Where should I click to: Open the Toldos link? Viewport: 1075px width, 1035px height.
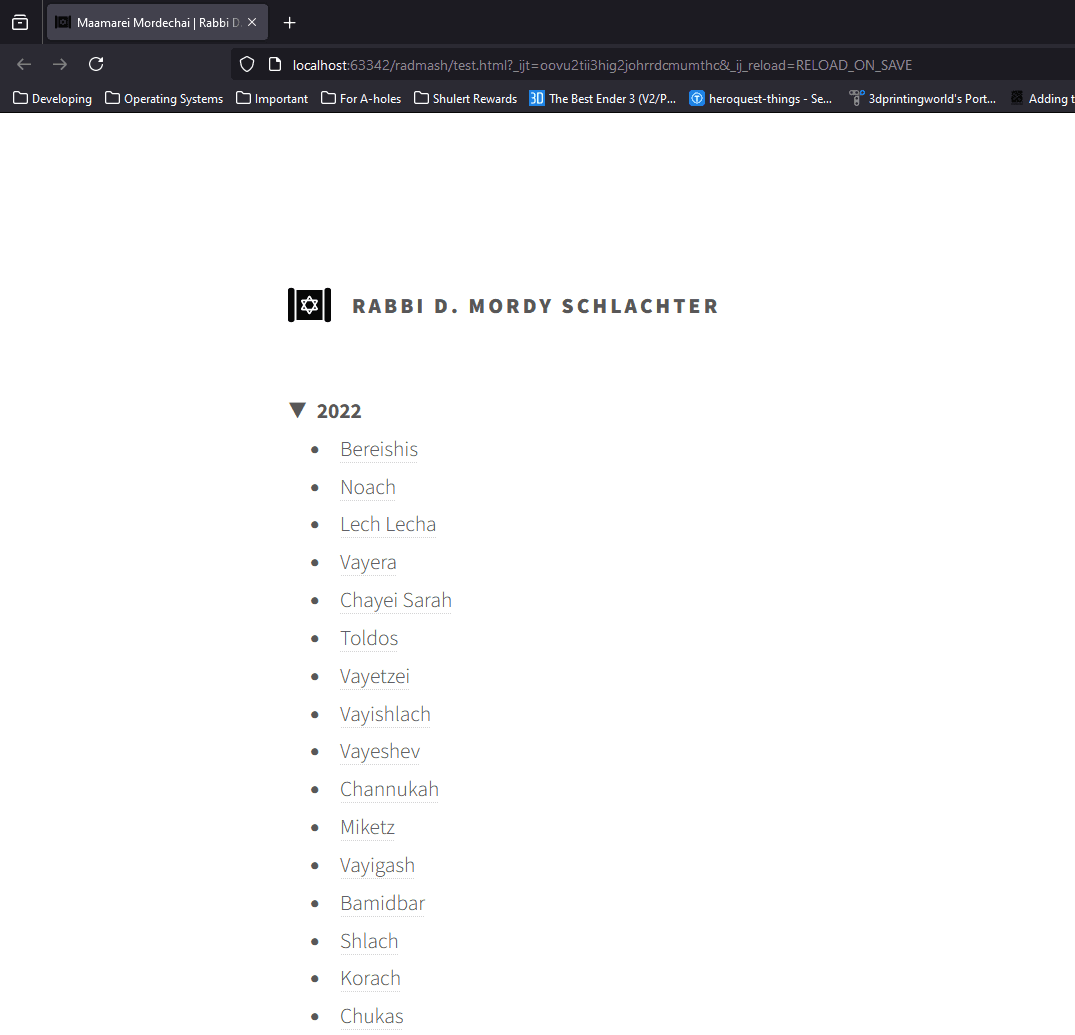click(x=369, y=639)
